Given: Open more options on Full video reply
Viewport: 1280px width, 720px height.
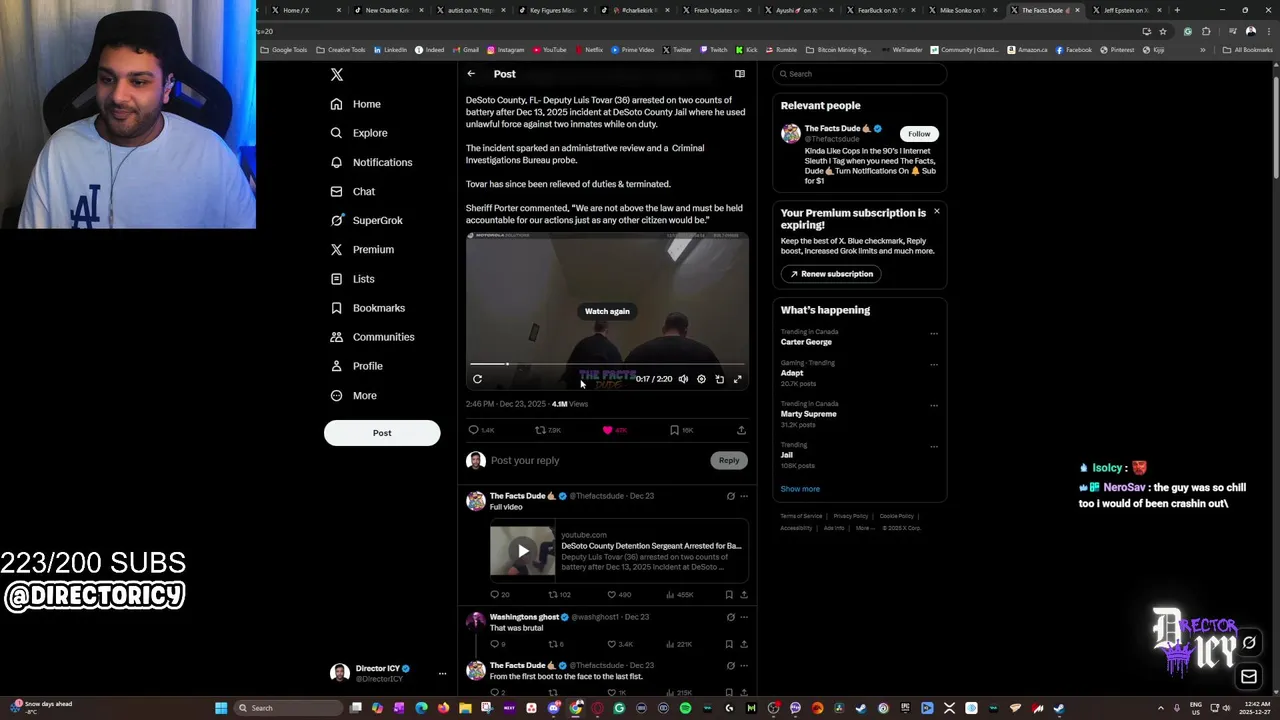Looking at the screenshot, I should click(744, 496).
